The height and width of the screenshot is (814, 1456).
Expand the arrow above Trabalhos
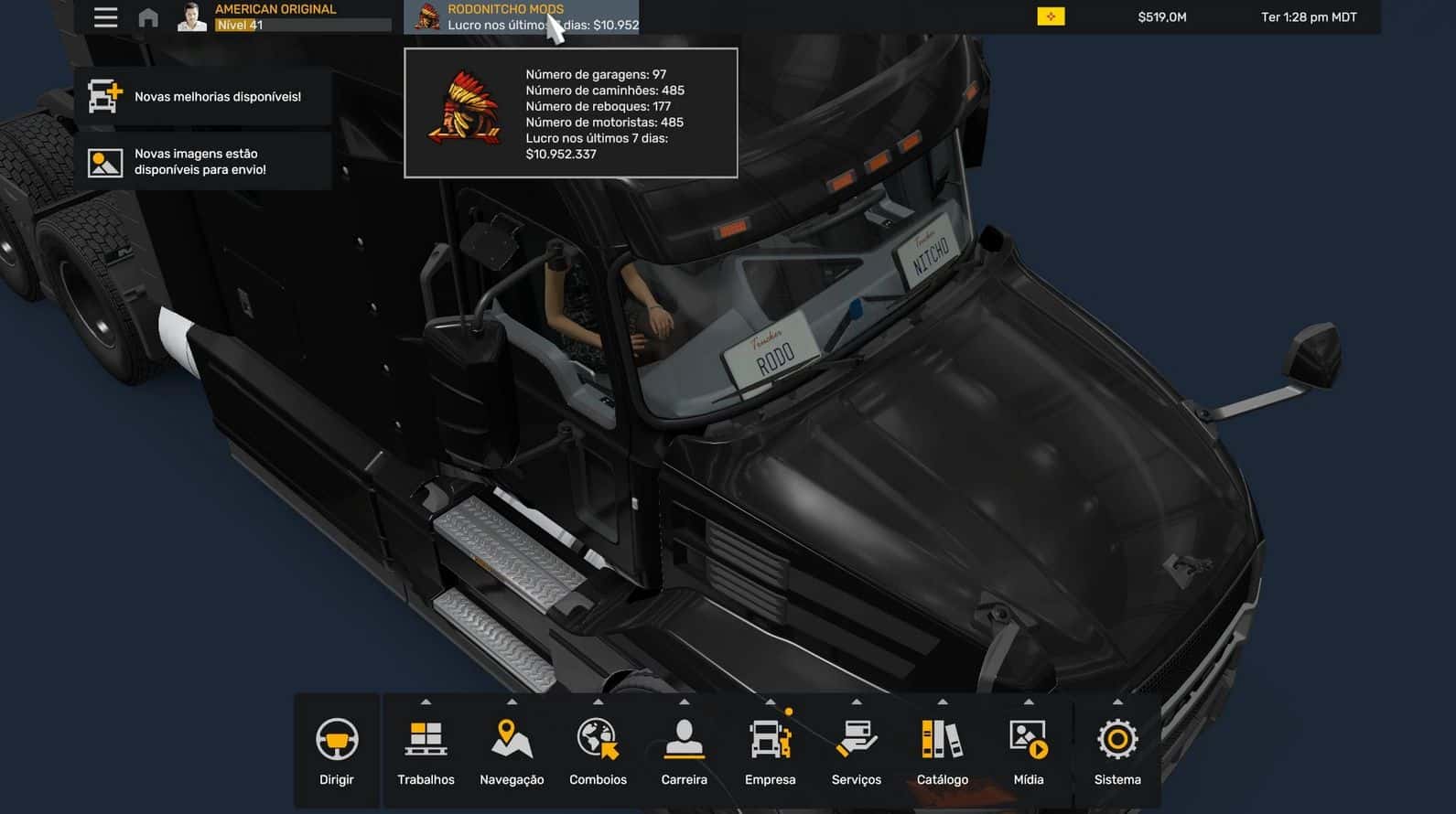coord(426,702)
